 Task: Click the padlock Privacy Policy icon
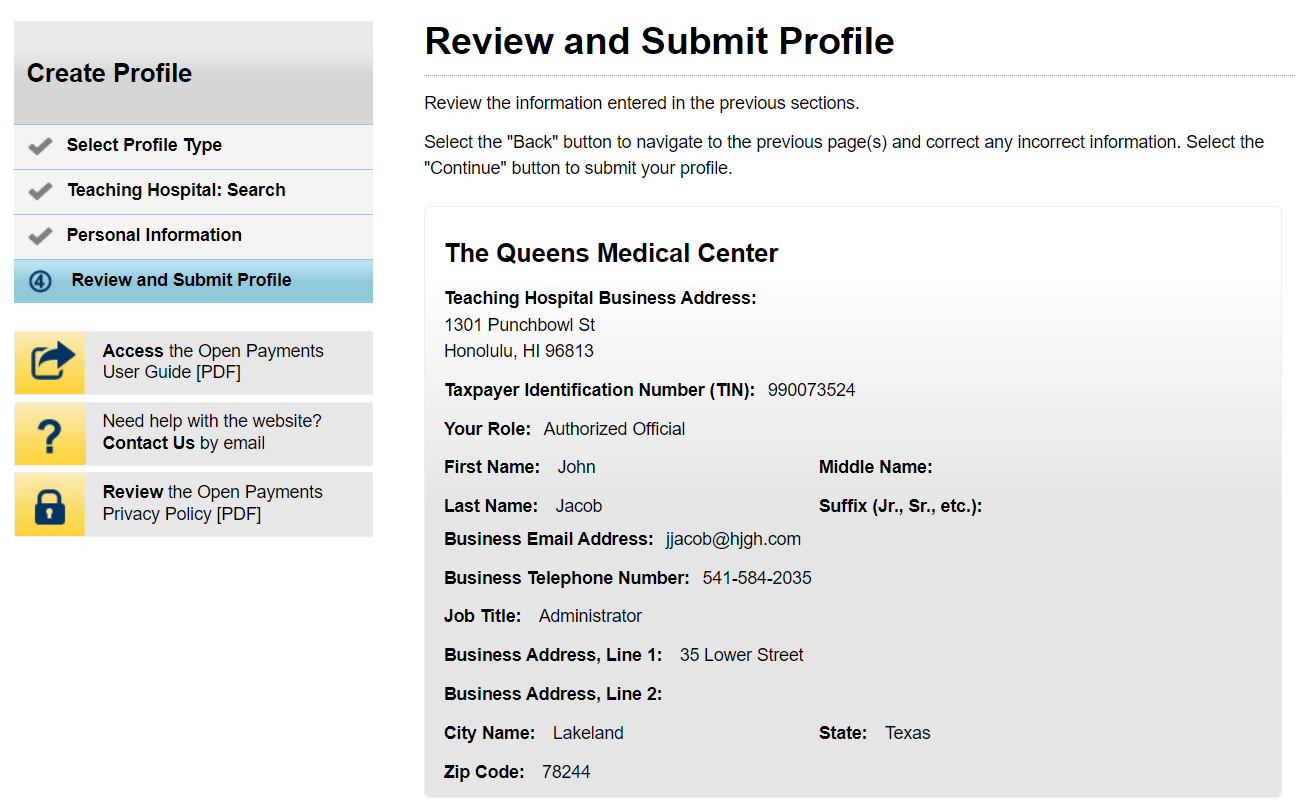pyautogui.click(x=50, y=505)
